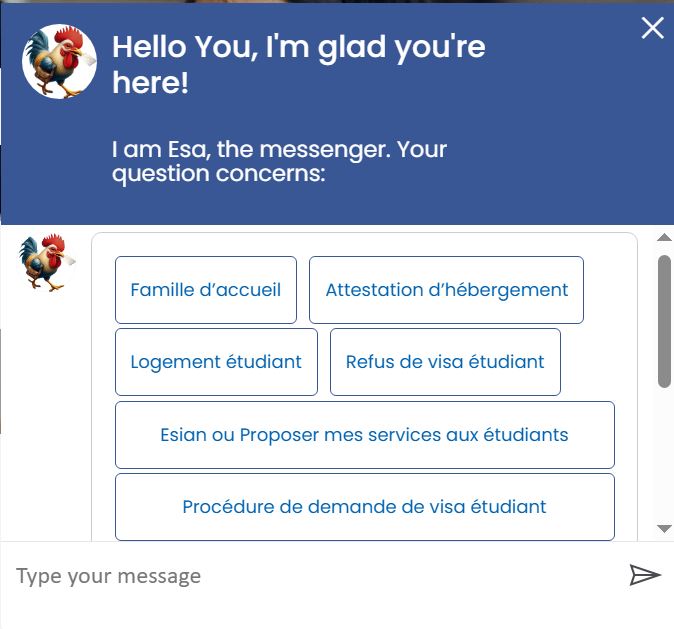
Task: Open Procédure de demande de visa étudiant
Action: (365, 507)
